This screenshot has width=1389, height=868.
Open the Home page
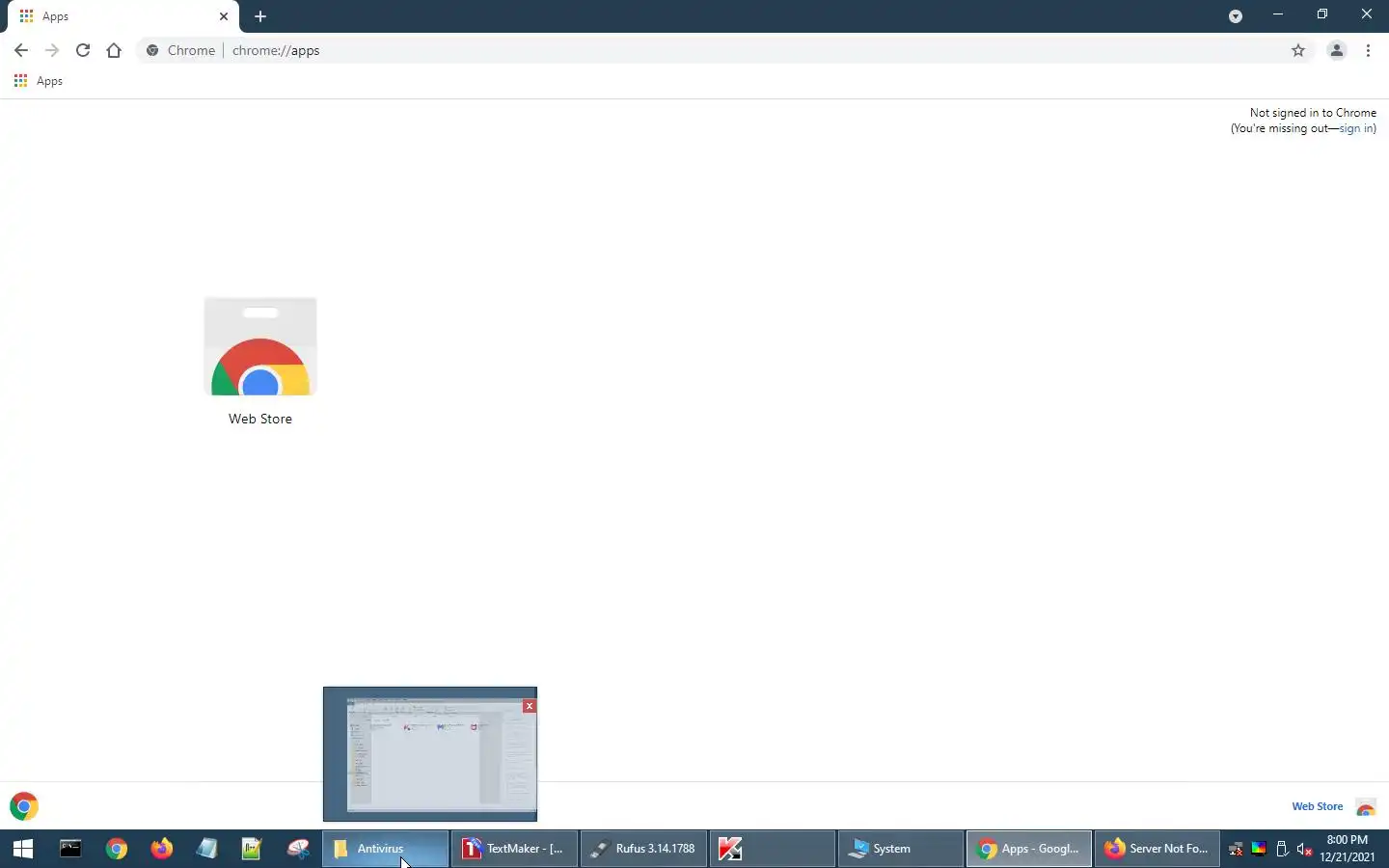[x=114, y=50]
